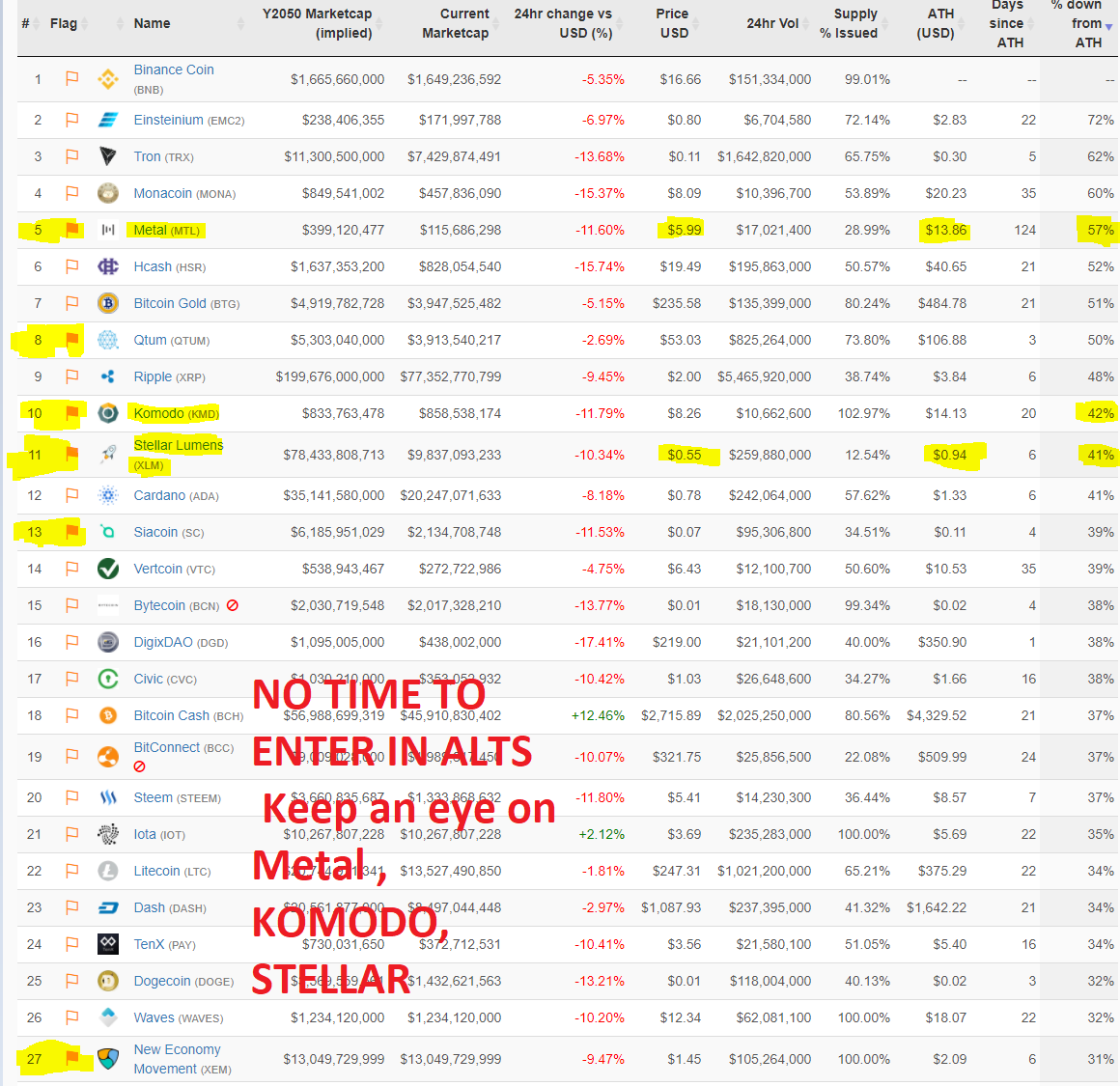Click the Einsteinium logo icon

click(108, 120)
